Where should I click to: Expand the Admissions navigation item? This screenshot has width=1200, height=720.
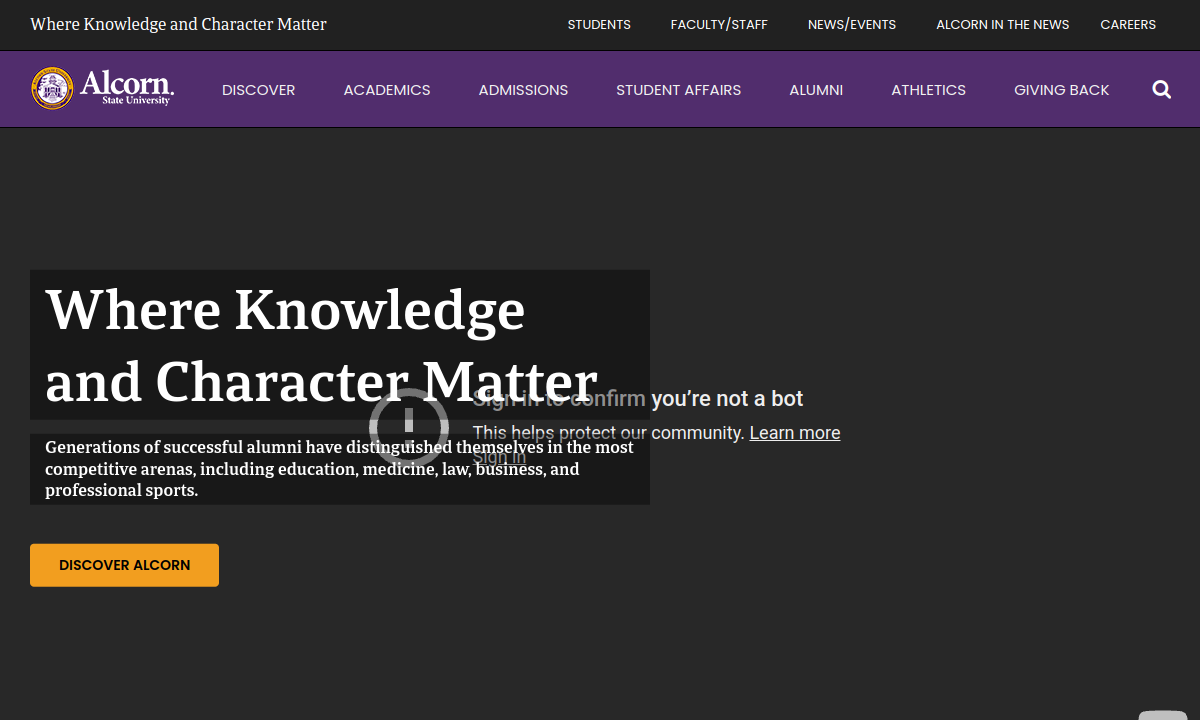coord(523,90)
